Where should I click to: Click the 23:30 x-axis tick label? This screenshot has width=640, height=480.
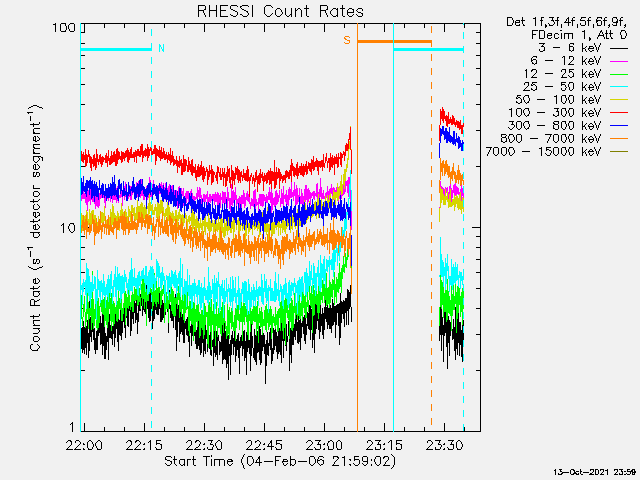tap(444, 445)
